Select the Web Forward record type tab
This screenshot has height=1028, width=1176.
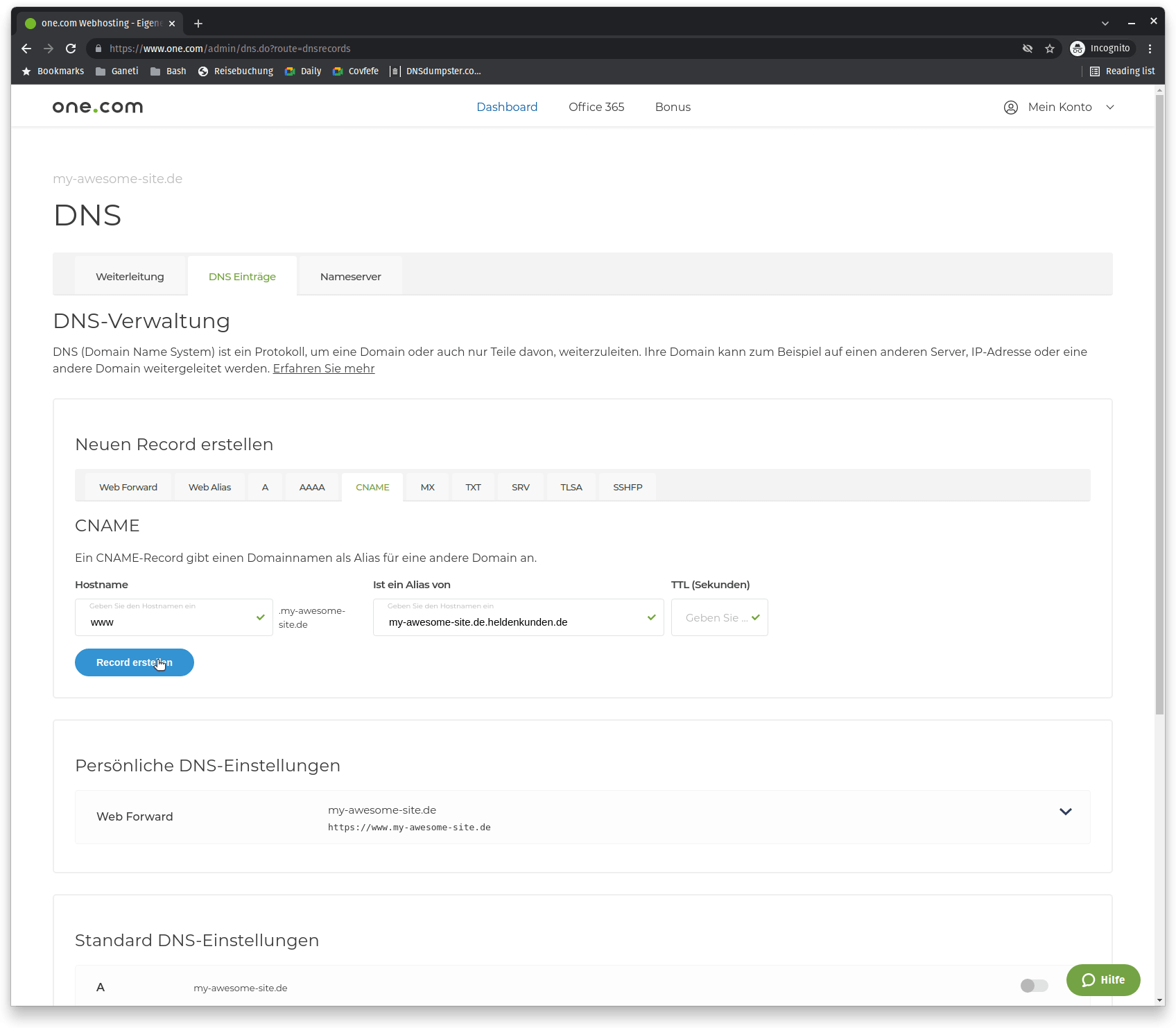tap(128, 487)
